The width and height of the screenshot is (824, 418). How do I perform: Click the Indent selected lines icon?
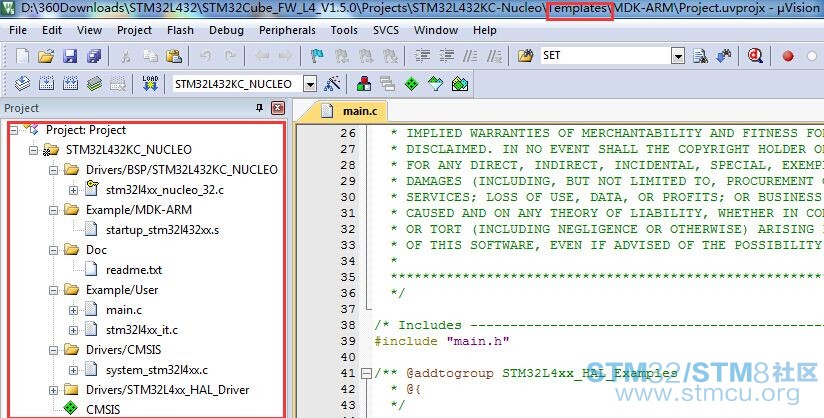click(x=423, y=56)
